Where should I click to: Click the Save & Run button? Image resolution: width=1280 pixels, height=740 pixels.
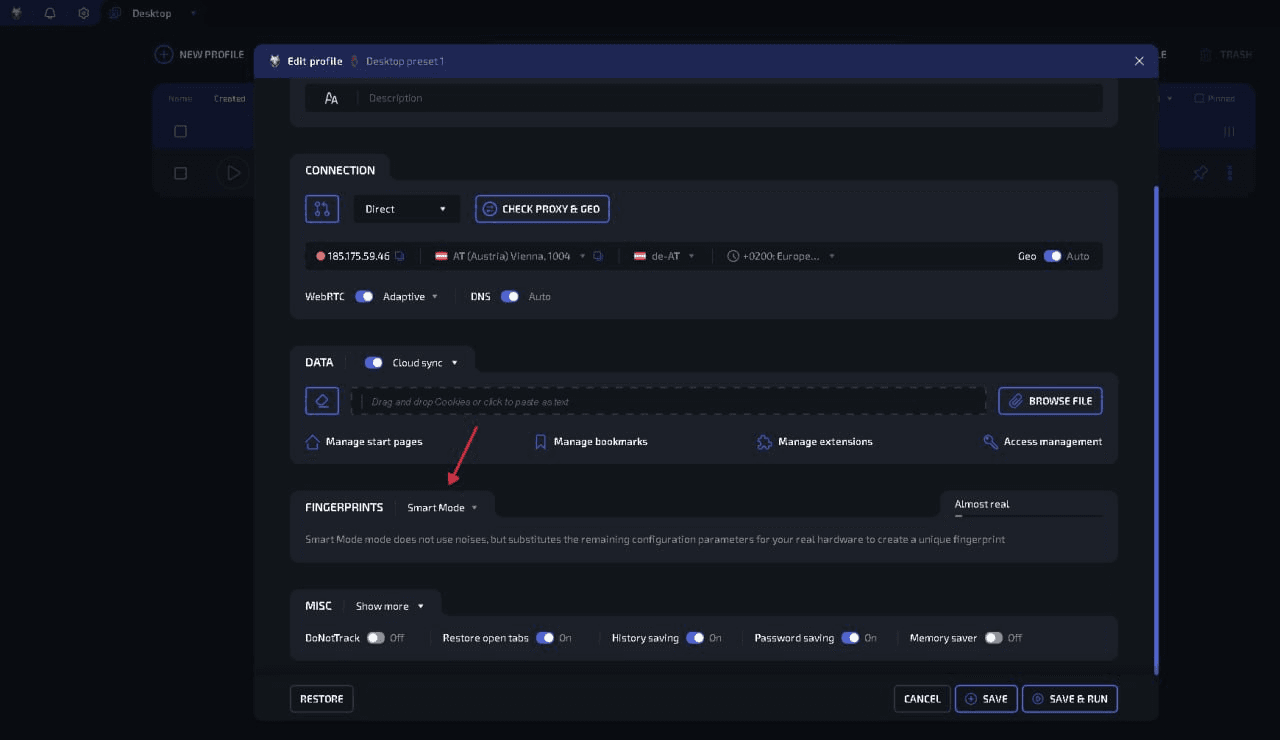(1070, 698)
